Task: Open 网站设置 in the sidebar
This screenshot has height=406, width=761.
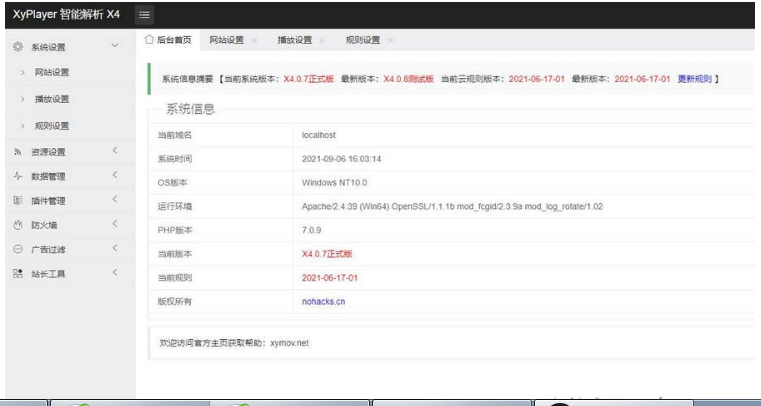Action: (51, 72)
